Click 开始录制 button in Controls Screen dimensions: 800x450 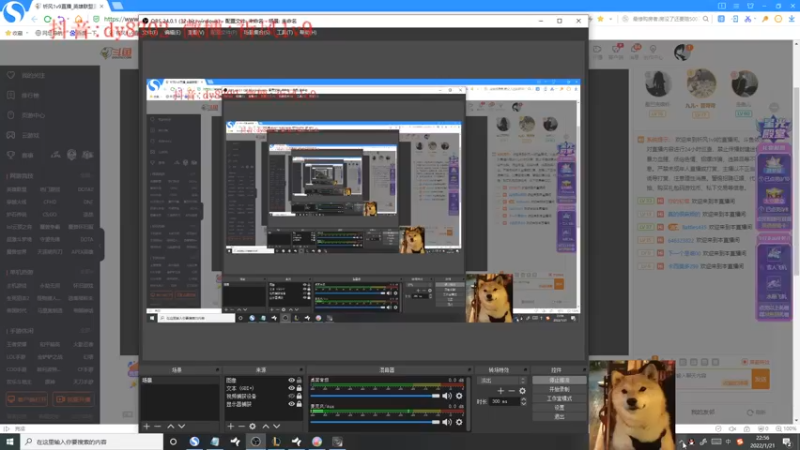tap(559, 389)
